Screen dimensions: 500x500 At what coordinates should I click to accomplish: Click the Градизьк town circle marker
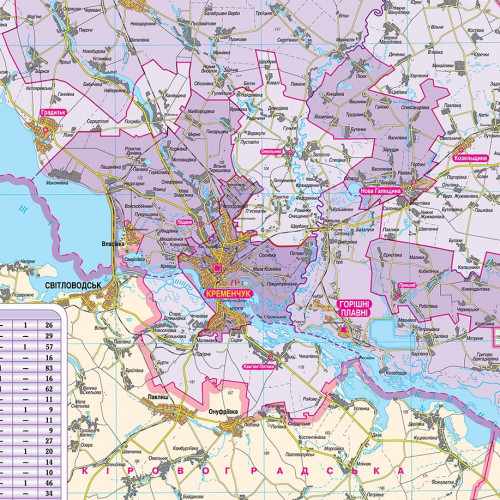(46, 129)
